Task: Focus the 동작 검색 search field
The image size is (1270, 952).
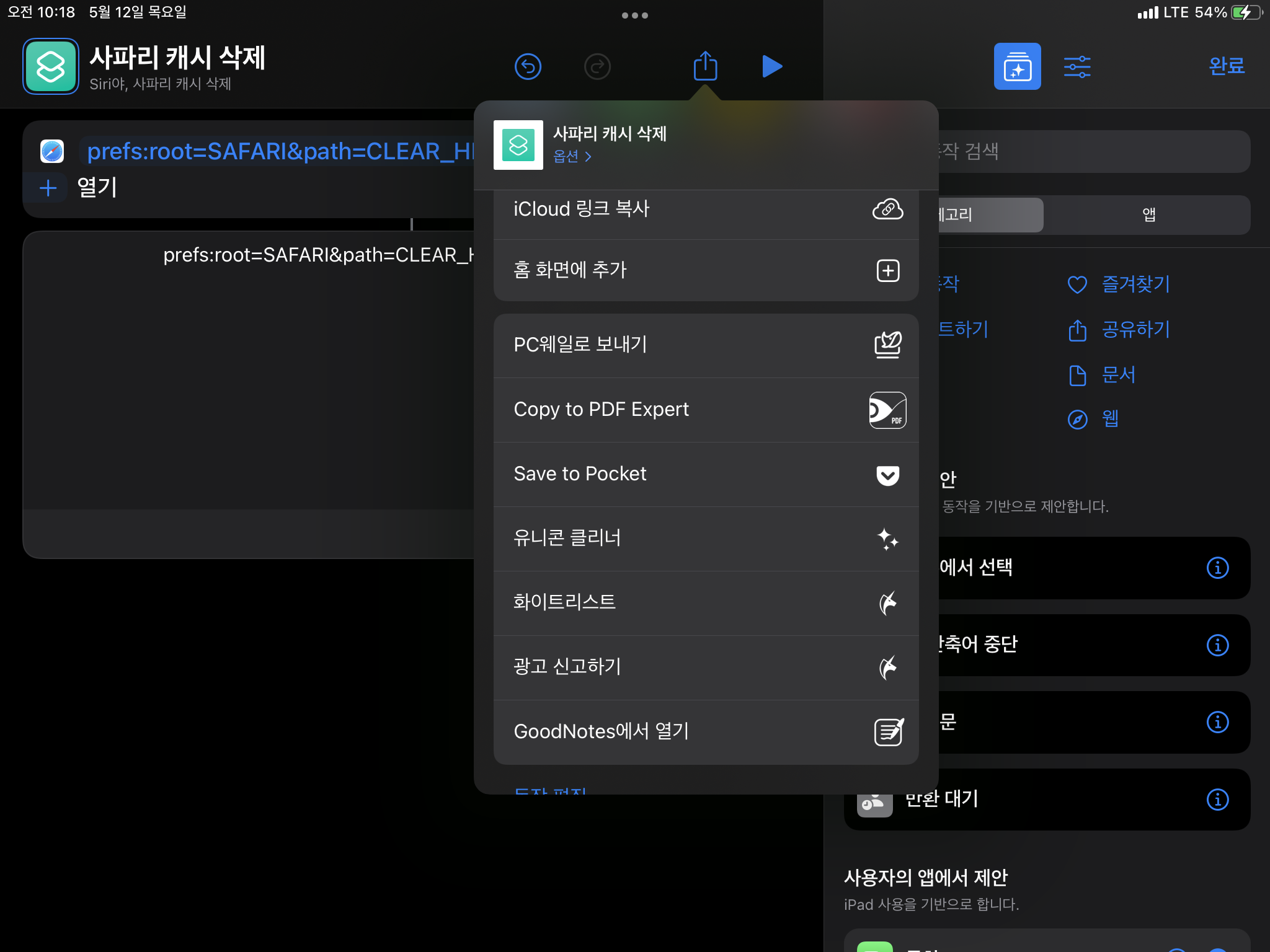Action: coord(1095,151)
